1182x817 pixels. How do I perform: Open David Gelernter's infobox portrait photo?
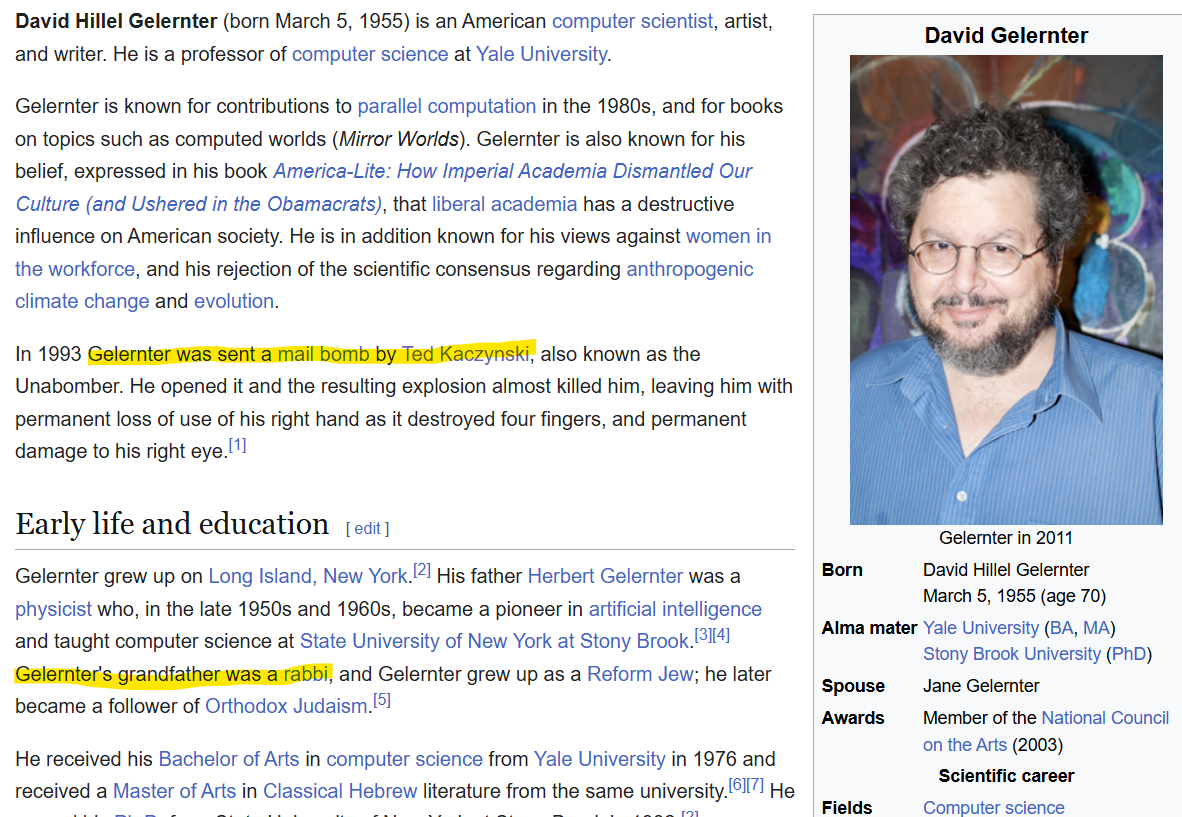1006,289
